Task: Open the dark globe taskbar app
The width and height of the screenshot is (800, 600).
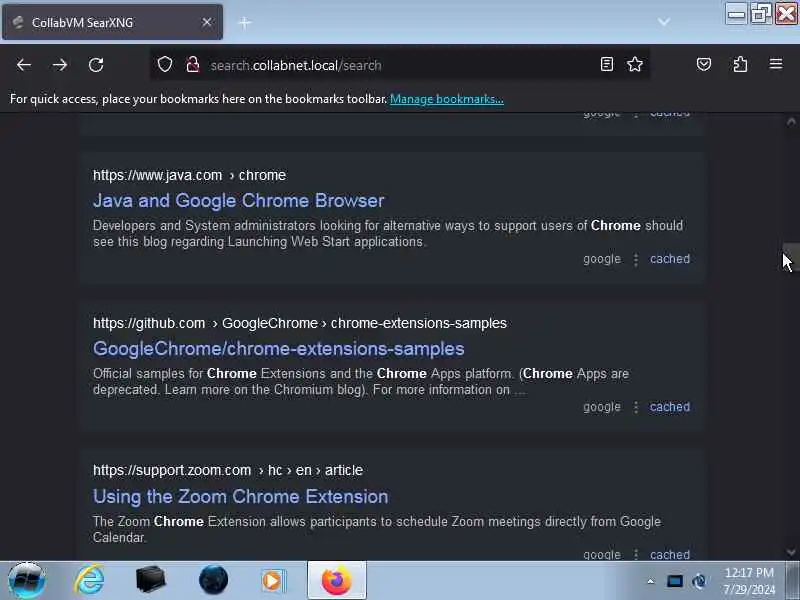Action: coord(213,580)
